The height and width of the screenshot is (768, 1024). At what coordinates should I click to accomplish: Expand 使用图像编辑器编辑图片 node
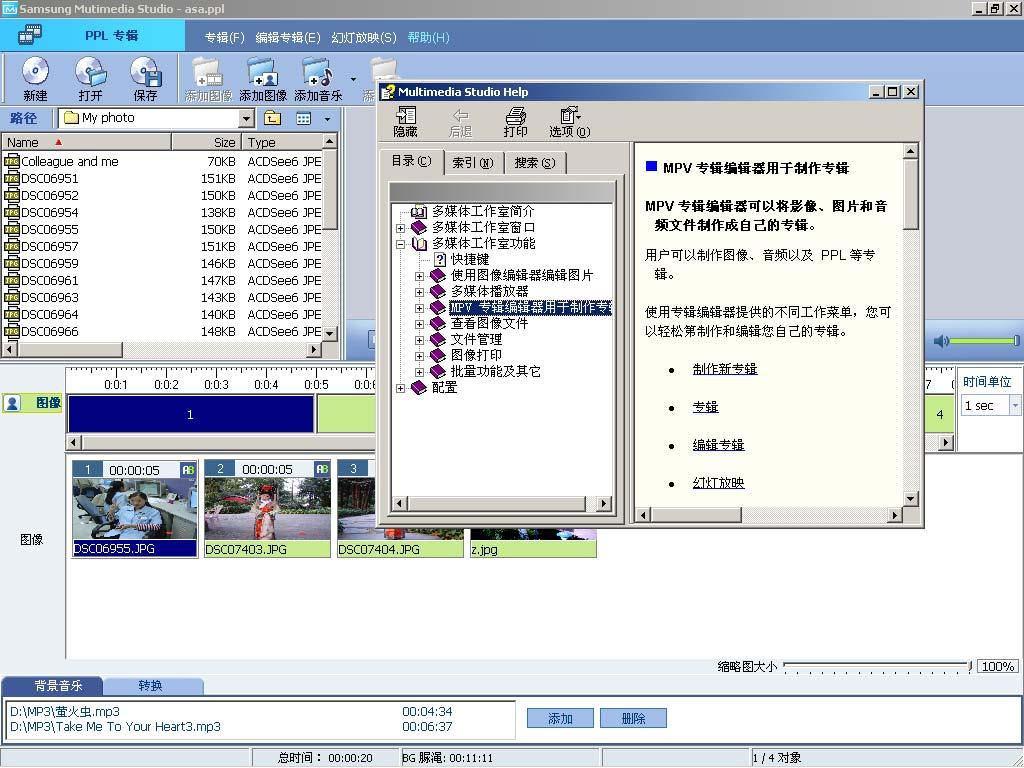[419, 276]
